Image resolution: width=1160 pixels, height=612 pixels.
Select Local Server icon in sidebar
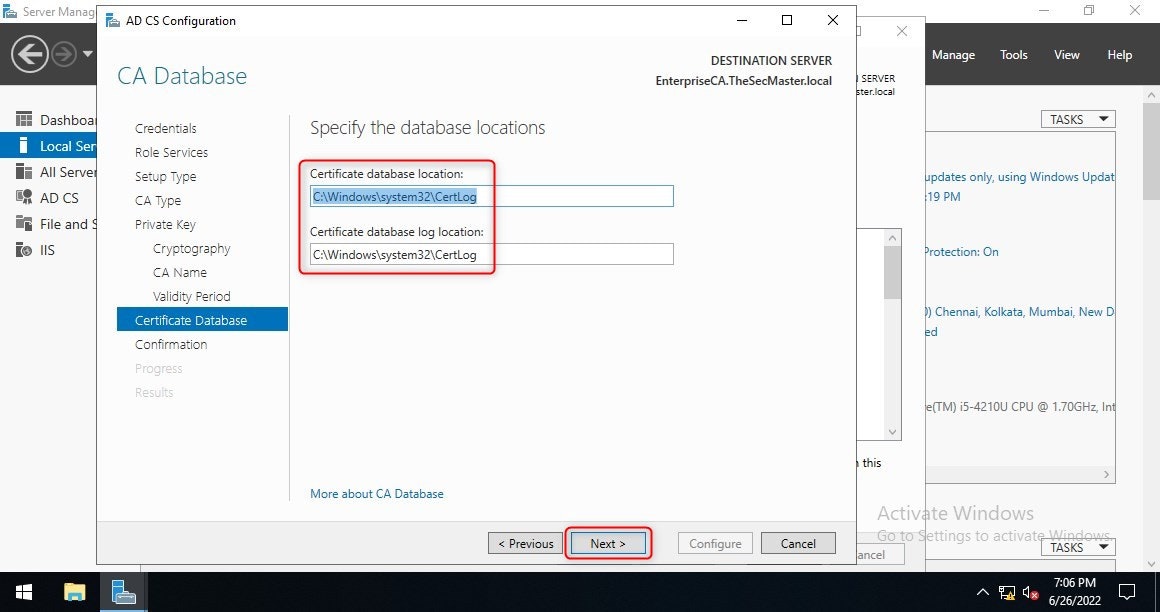point(24,146)
